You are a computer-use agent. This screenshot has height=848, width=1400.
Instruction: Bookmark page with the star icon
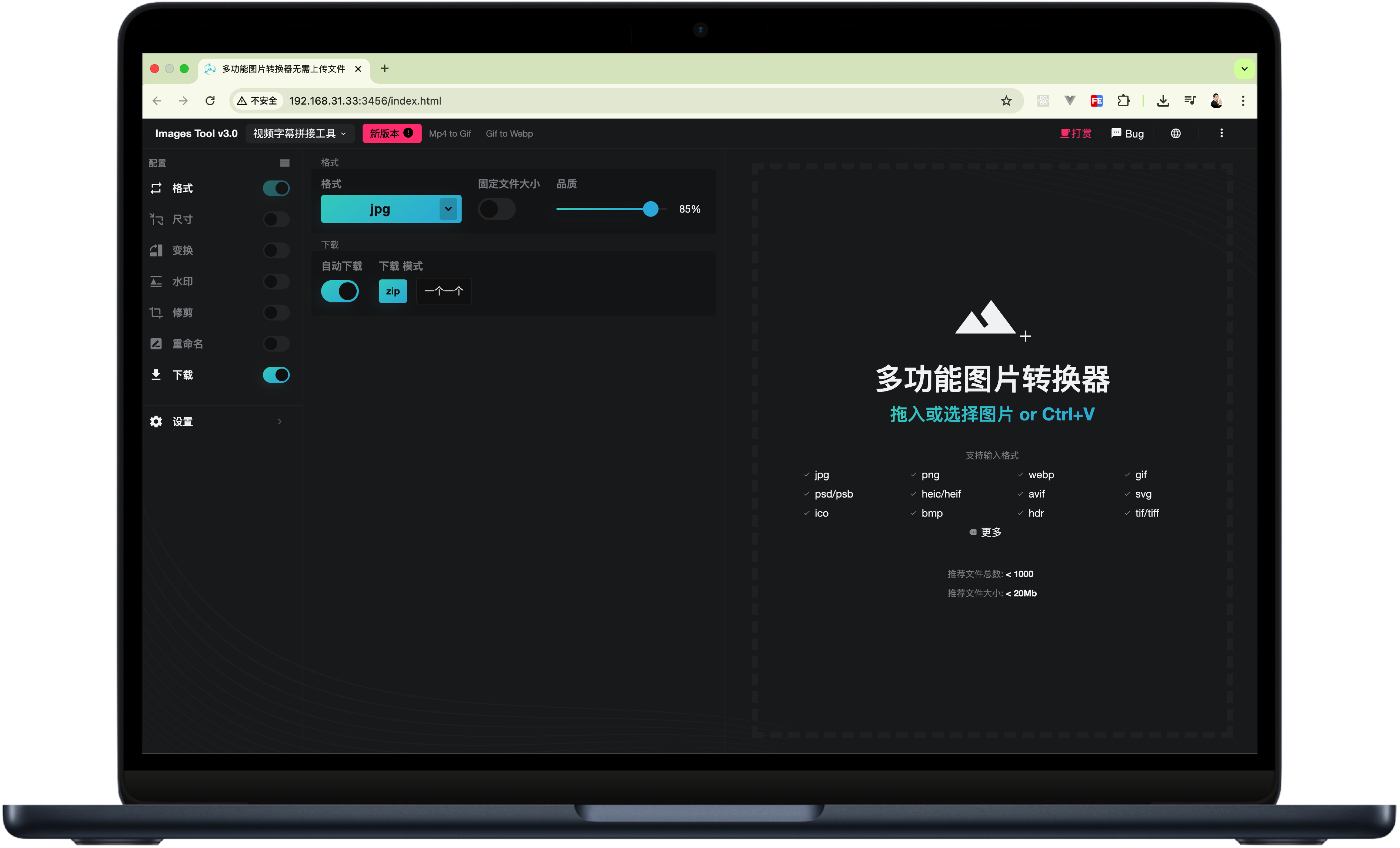tap(1006, 101)
